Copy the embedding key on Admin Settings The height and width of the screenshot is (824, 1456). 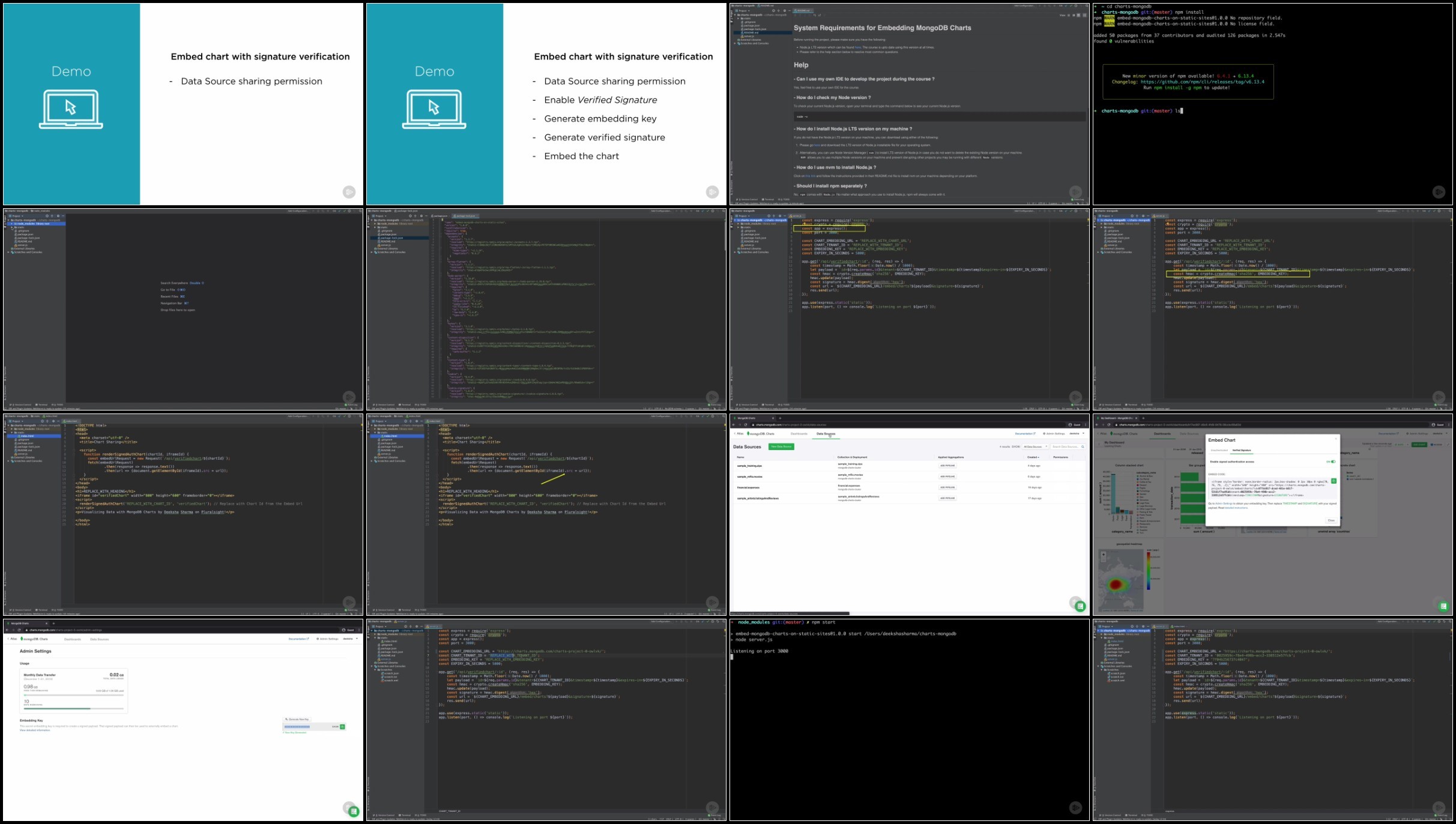(342, 727)
